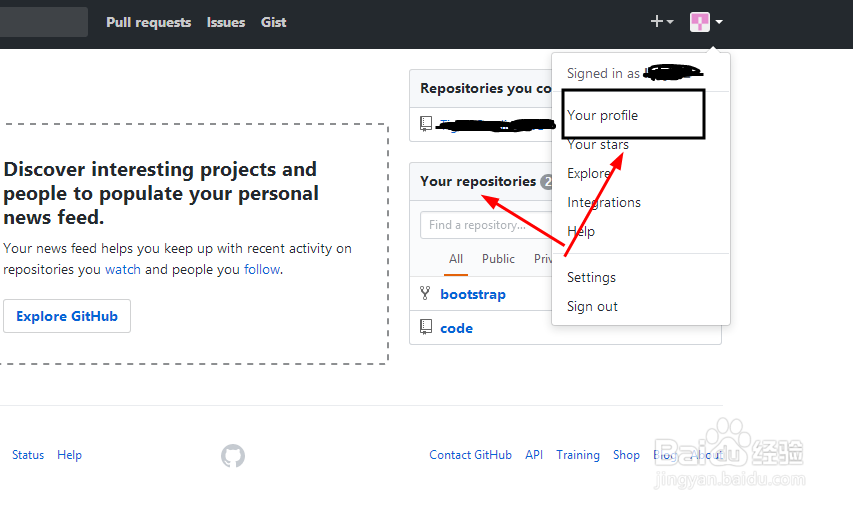The width and height of the screenshot is (853, 509).
Task: Click the pink user avatar icon
Action: pos(700,22)
